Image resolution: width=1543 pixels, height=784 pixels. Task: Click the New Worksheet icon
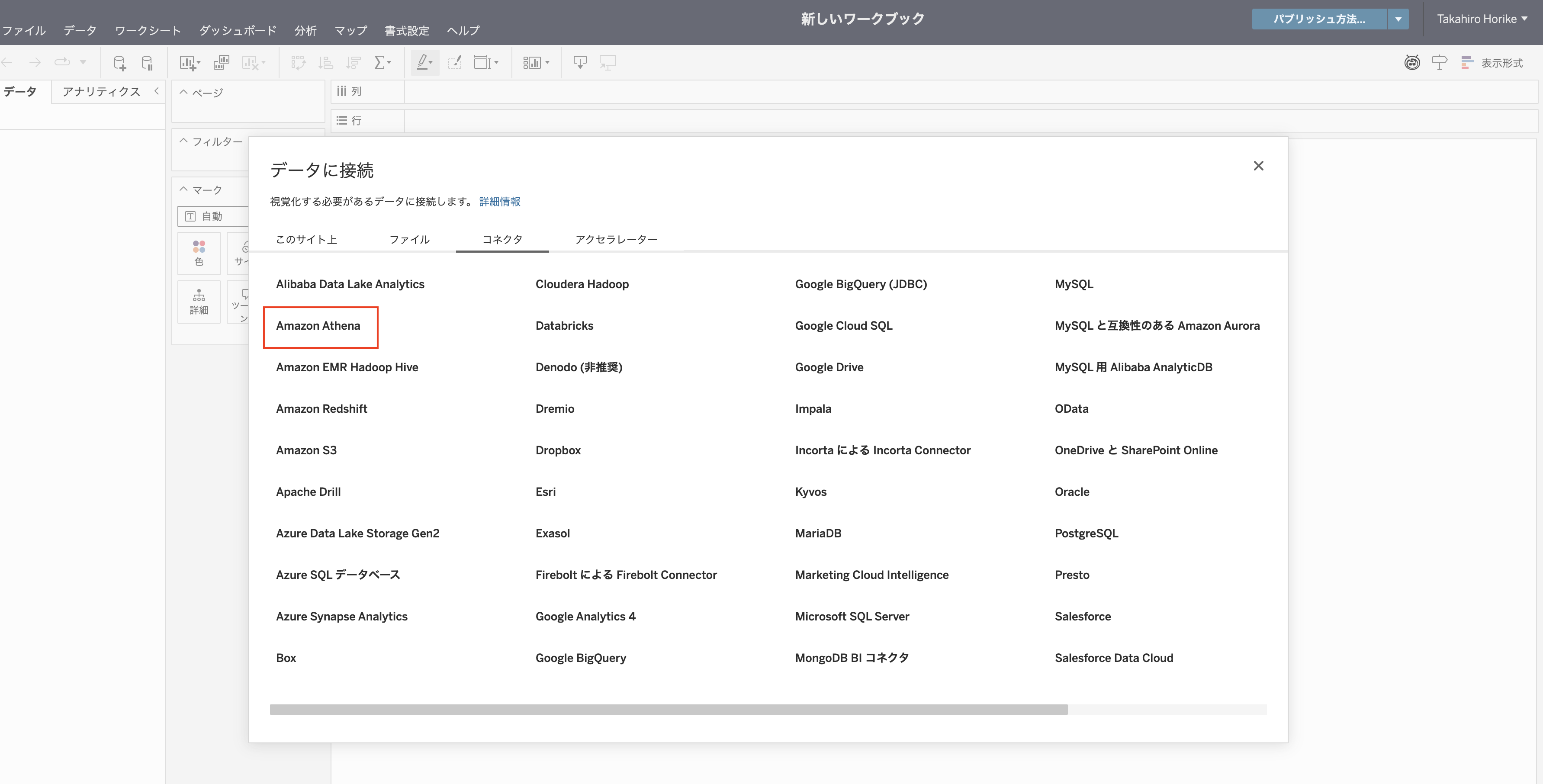(190, 63)
